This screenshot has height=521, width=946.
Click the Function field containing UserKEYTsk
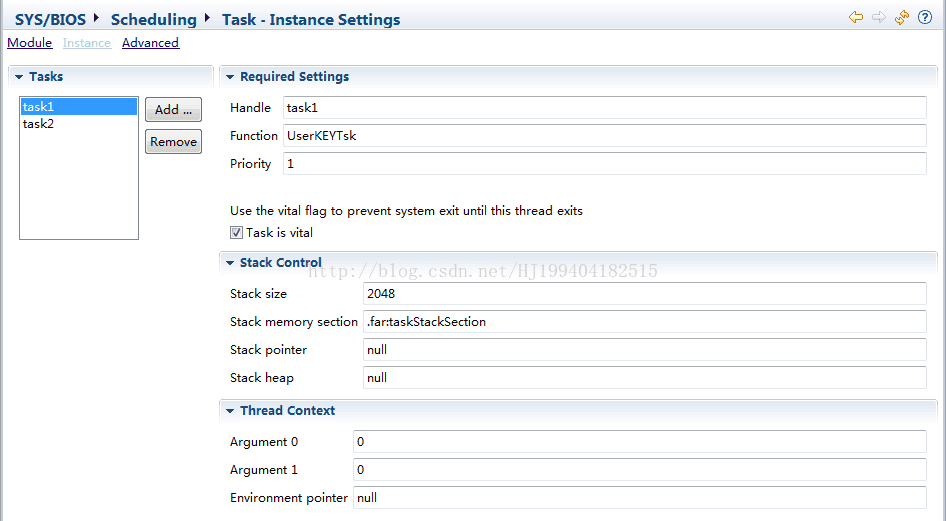(x=605, y=136)
